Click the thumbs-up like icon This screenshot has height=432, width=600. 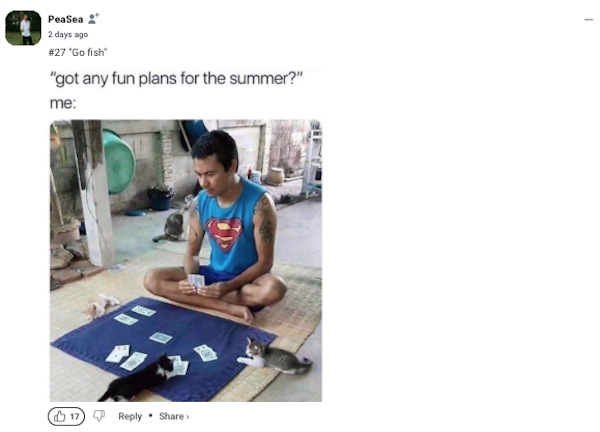[x=60, y=416]
